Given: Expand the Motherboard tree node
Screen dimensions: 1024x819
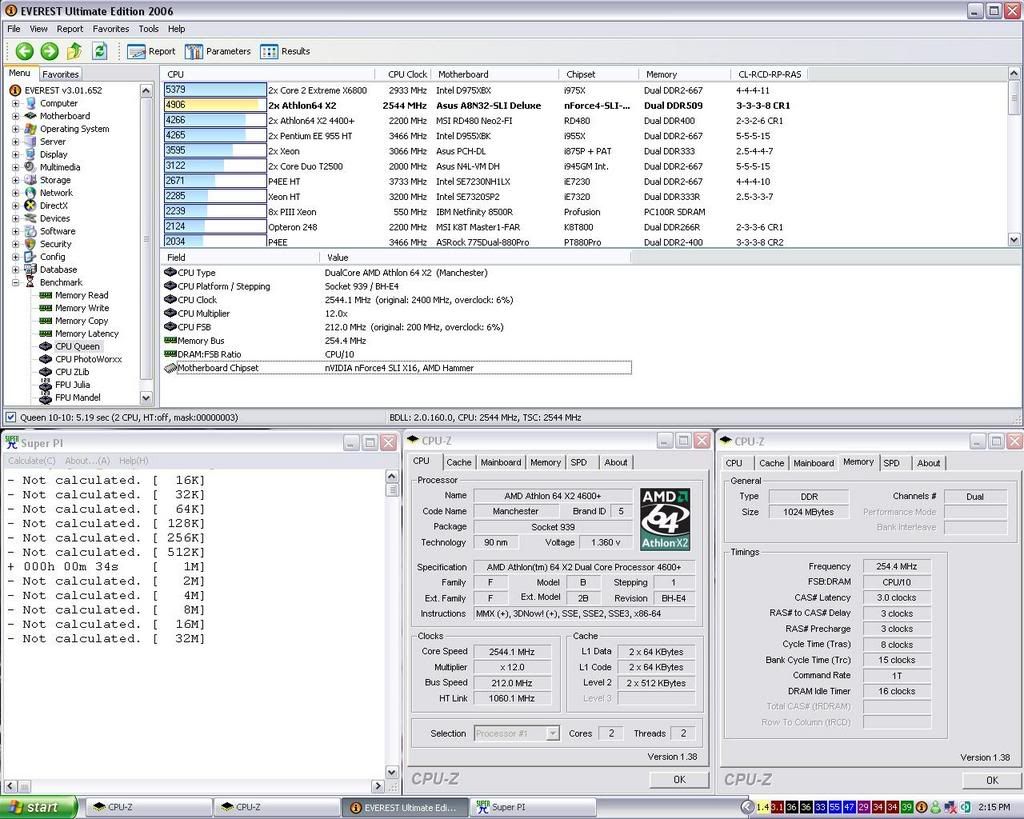Looking at the screenshot, I should click(x=16, y=116).
